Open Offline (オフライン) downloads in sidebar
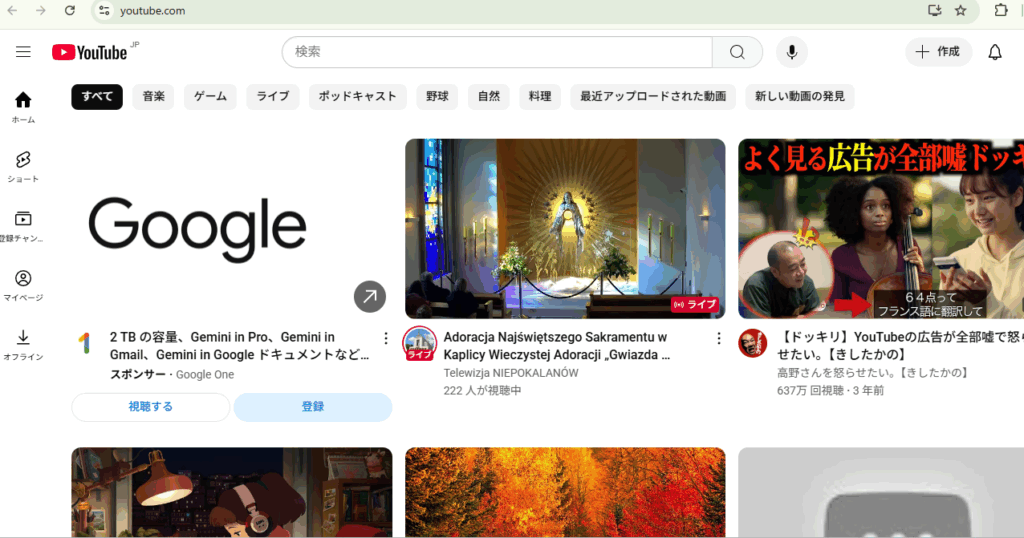 [x=23, y=343]
